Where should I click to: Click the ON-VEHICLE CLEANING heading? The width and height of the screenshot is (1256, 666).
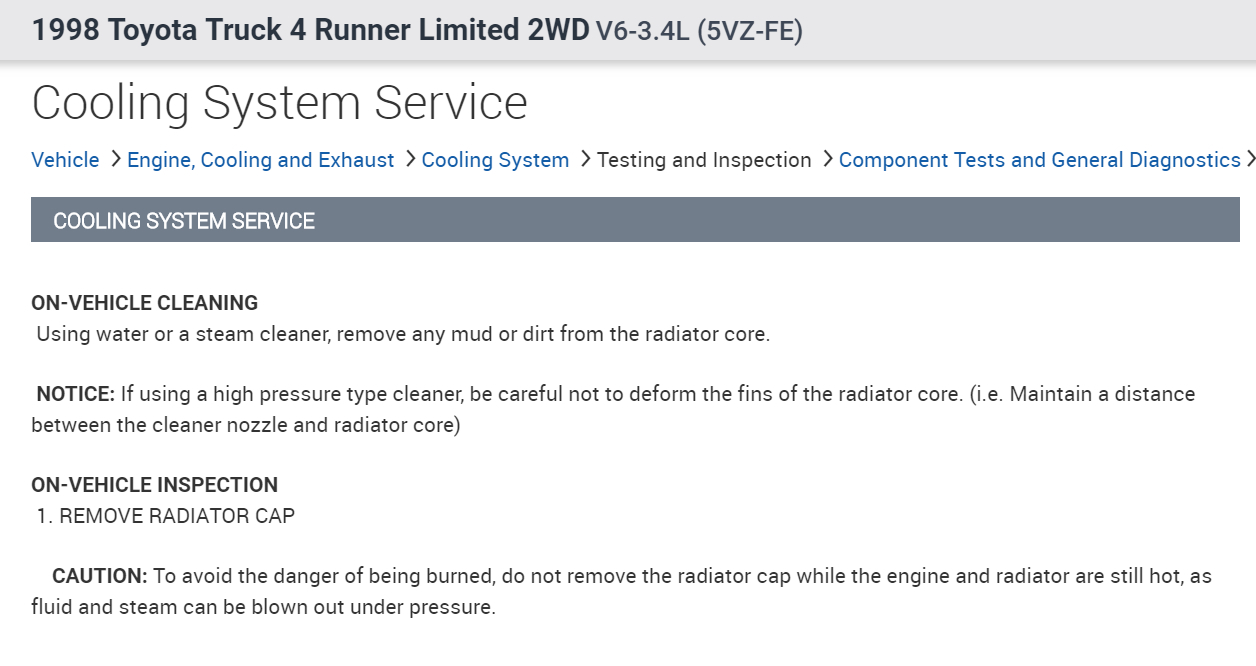(x=144, y=302)
